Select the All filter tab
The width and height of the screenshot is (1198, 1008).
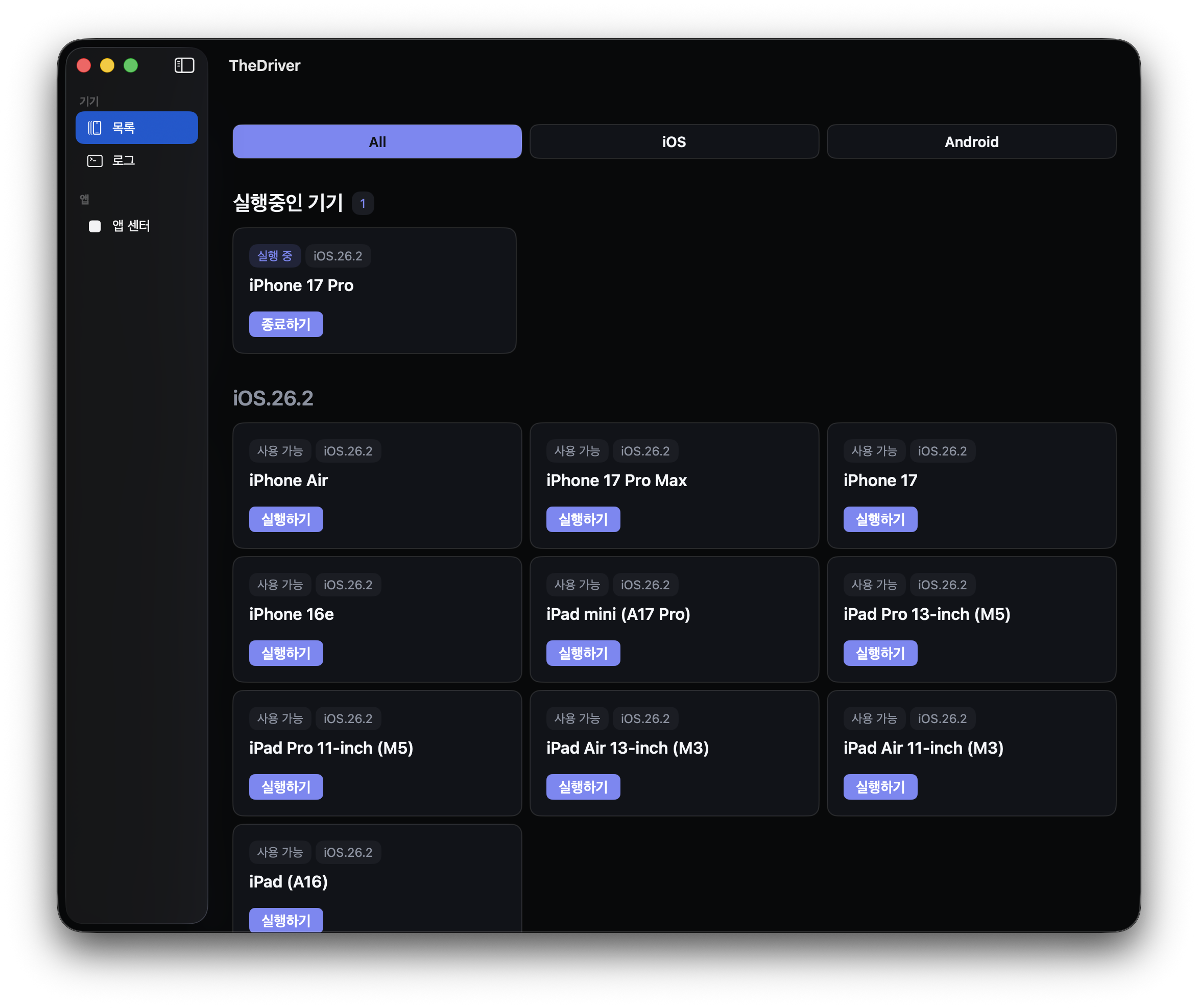(x=377, y=142)
